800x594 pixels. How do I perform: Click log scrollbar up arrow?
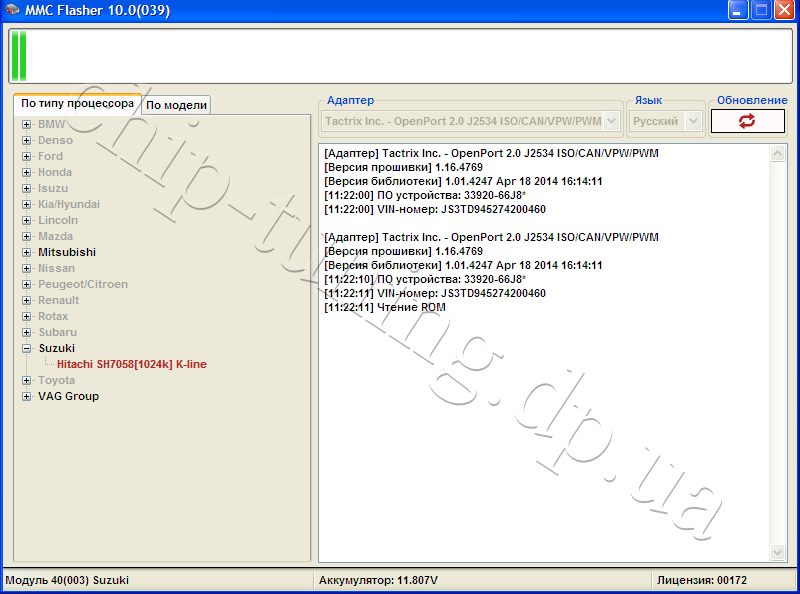point(778,154)
